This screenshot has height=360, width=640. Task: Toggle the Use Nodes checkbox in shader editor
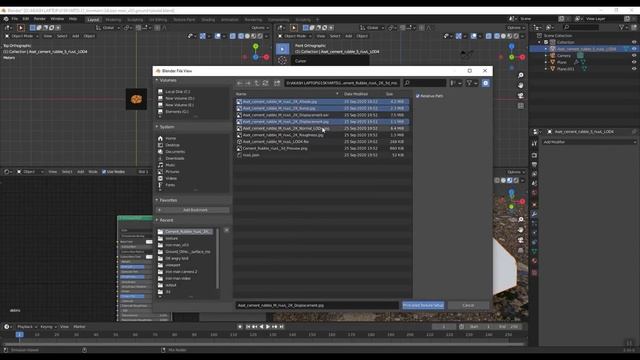(x=104, y=172)
